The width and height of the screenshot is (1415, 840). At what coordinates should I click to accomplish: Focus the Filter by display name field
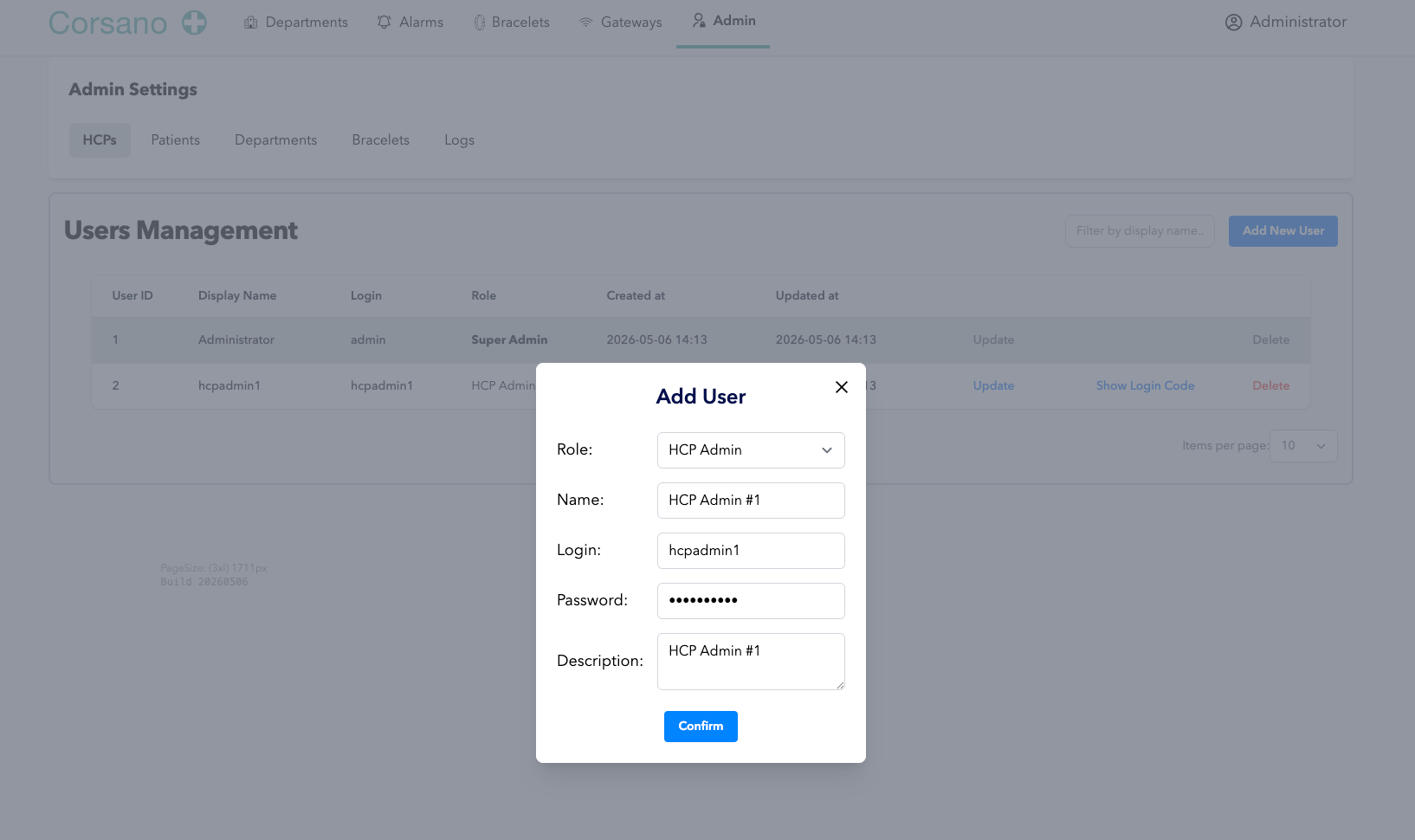point(1140,231)
